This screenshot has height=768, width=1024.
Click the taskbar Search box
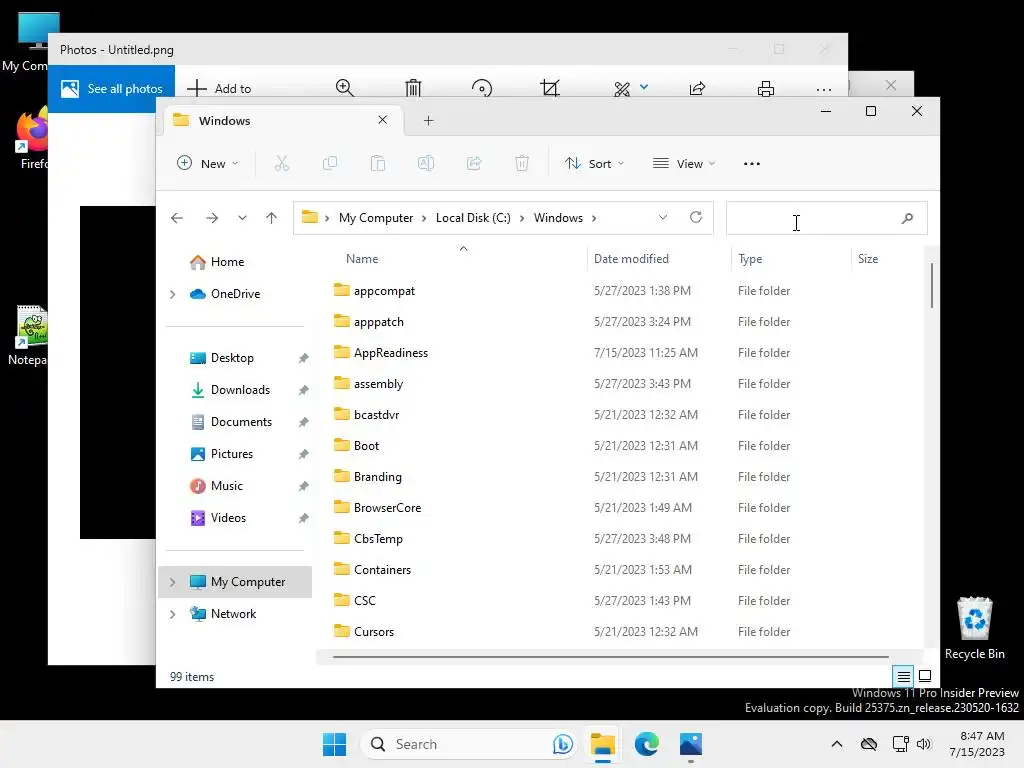point(469,744)
